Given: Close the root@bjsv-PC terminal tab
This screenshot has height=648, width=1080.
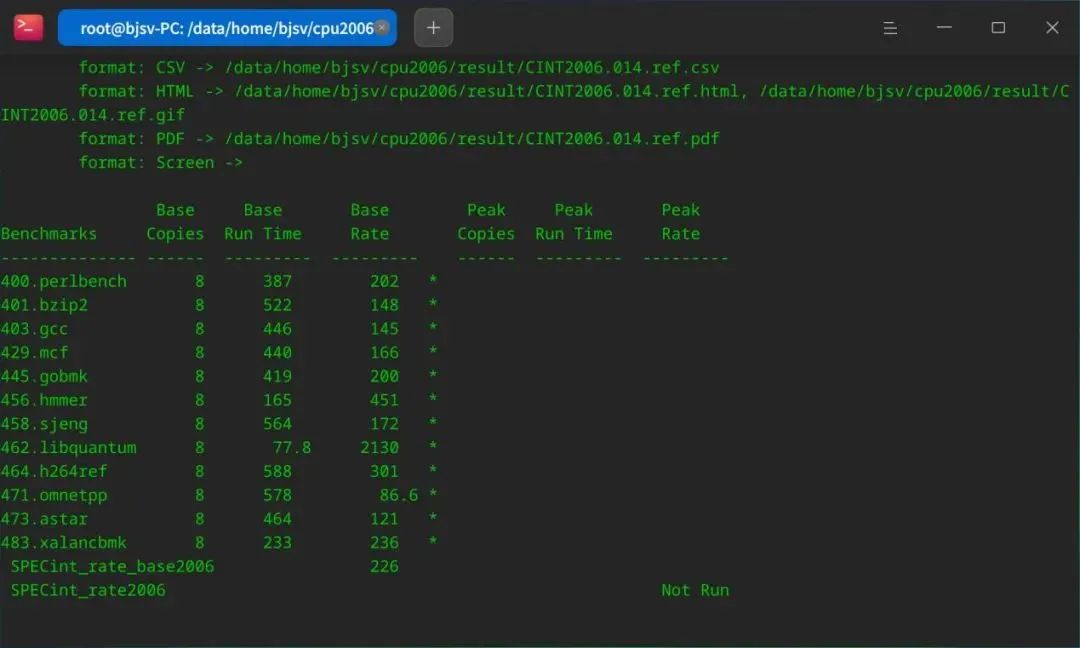Looking at the screenshot, I should (382, 27).
